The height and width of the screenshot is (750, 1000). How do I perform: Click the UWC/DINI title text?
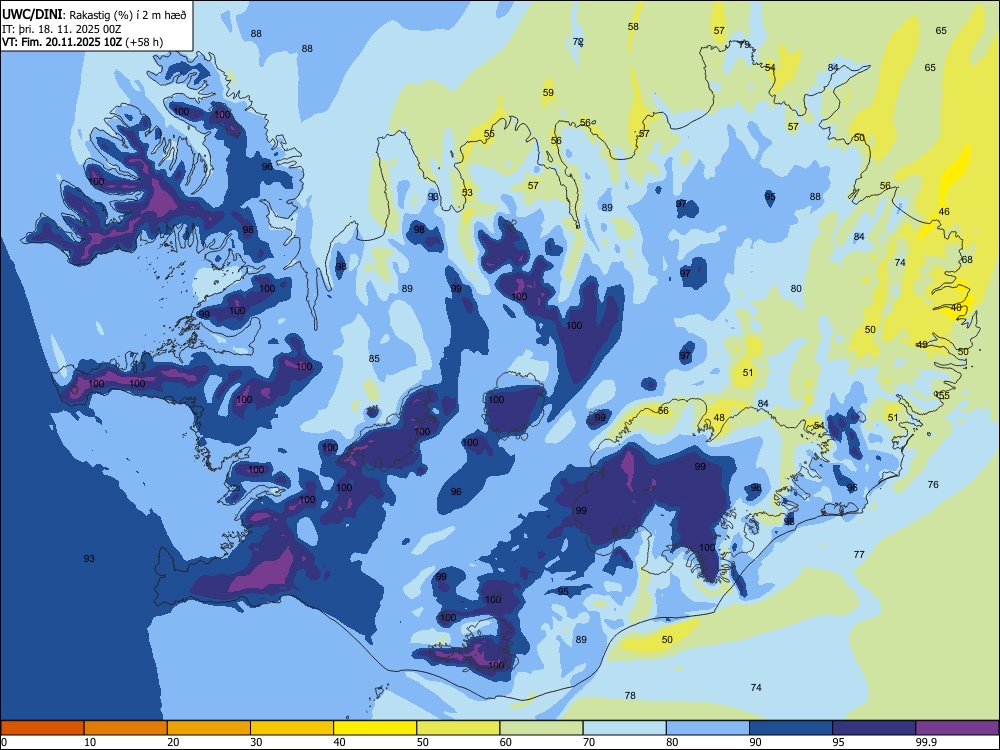click(x=32, y=14)
